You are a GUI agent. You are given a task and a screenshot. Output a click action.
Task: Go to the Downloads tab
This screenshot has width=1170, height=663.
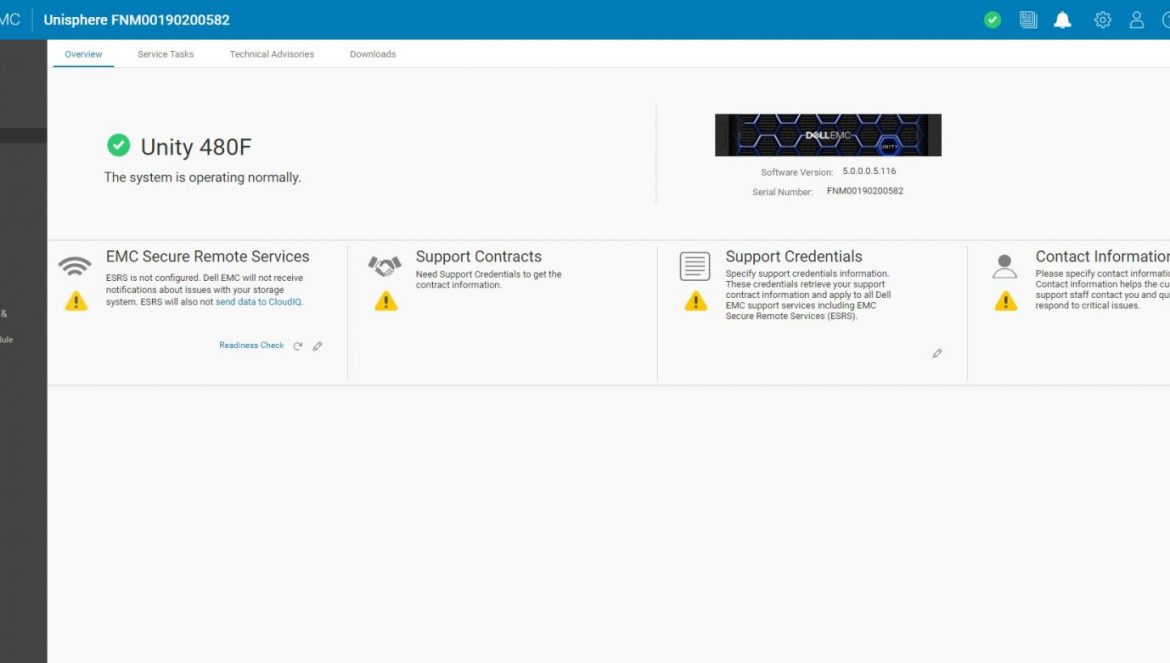pos(372,54)
